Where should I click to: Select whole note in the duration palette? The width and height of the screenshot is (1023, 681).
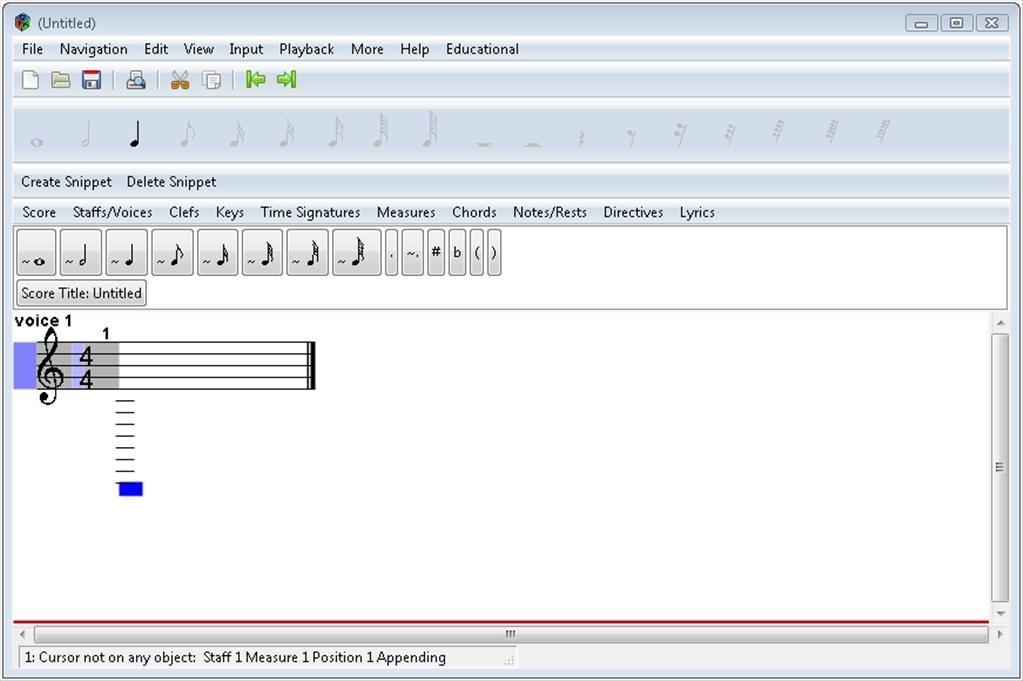pos(37,142)
